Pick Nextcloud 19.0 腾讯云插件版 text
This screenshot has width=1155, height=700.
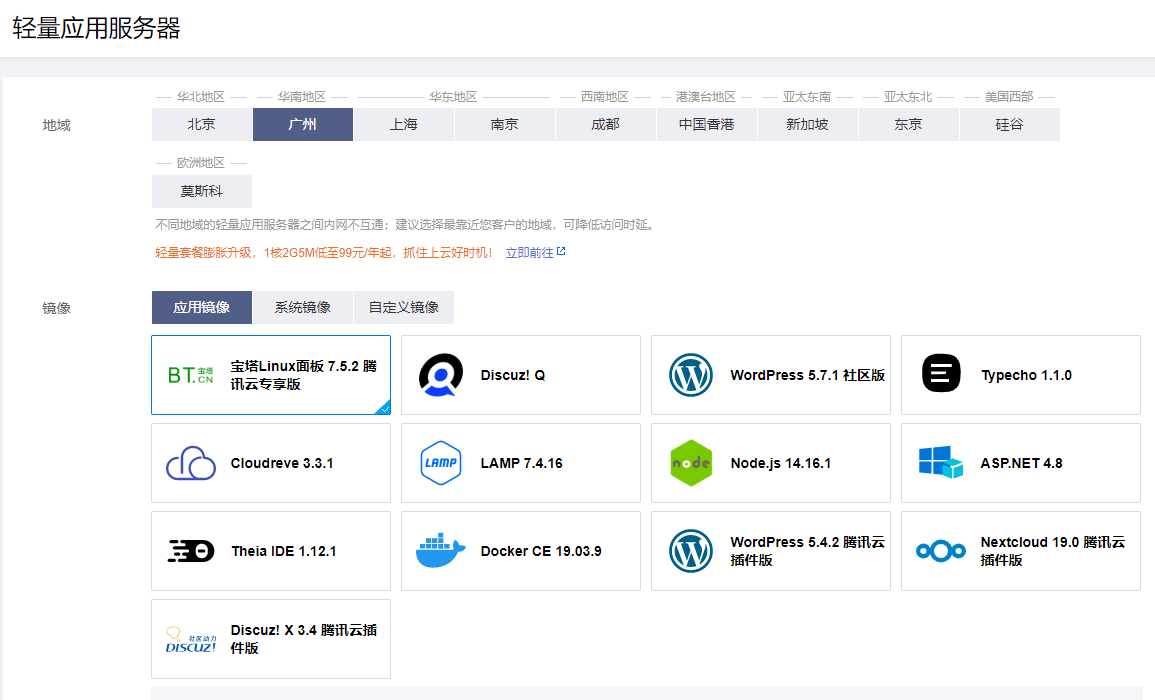[x=1053, y=550]
